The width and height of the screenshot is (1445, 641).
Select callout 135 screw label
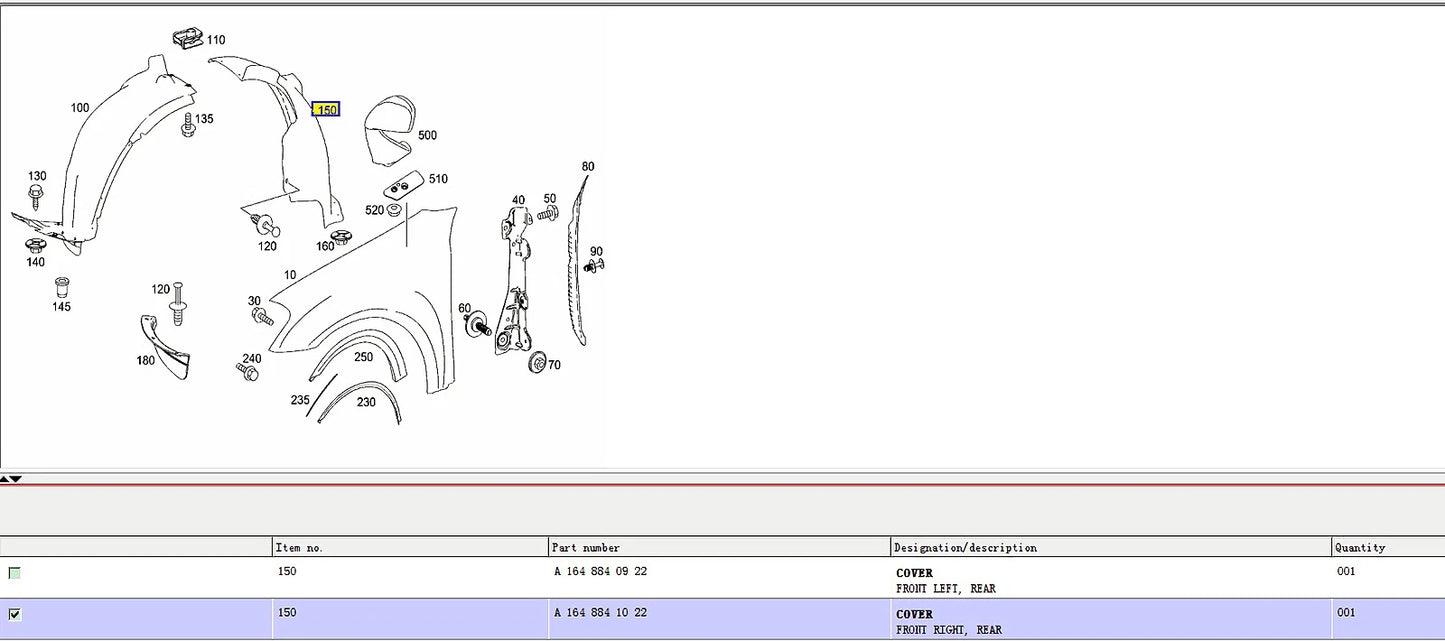(204, 119)
